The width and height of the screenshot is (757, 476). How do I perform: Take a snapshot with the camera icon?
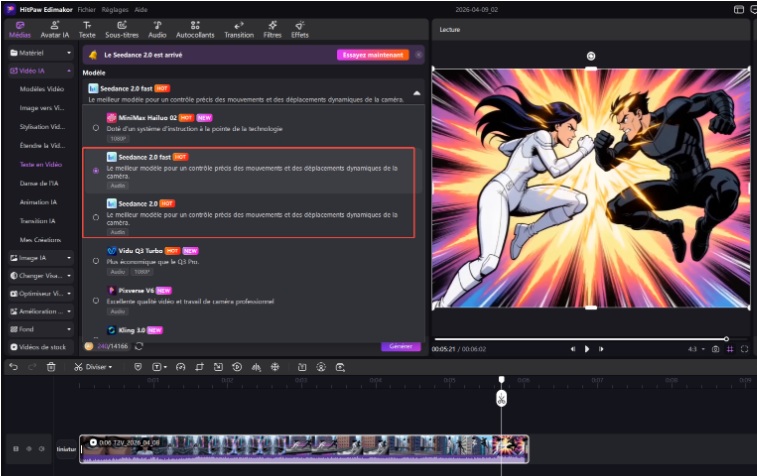(x=716, y=349)
